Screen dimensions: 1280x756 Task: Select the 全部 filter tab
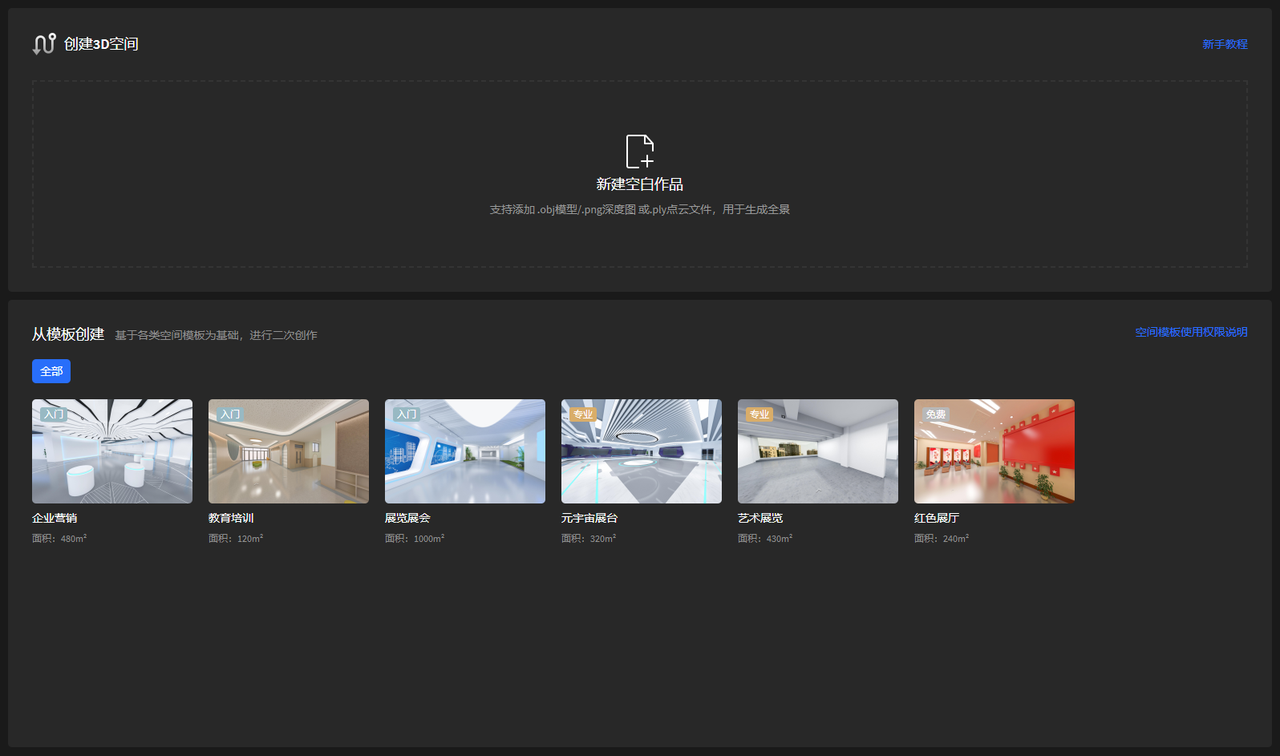(51, 371)
